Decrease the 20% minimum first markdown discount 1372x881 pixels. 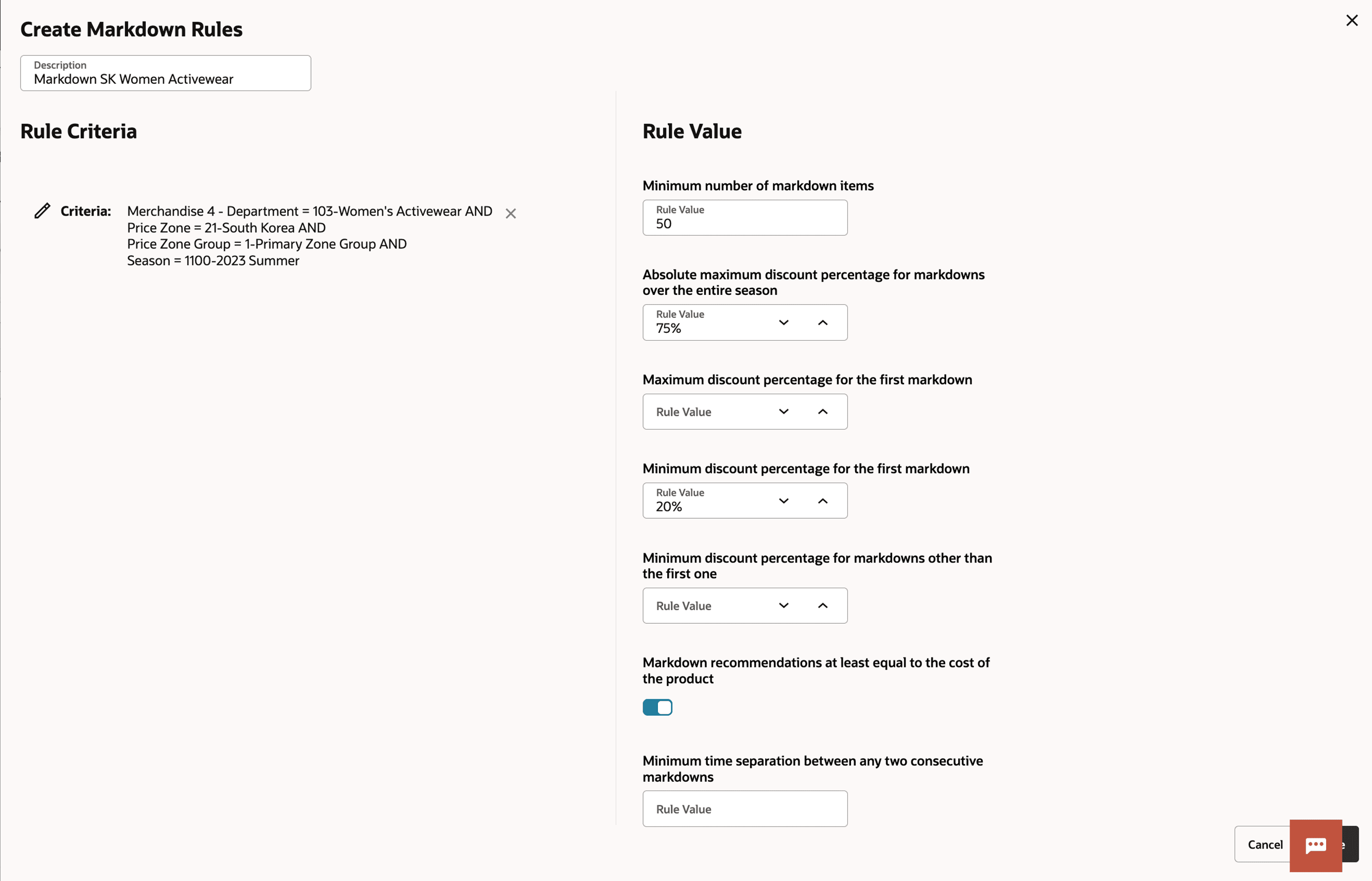pos(784,500)
